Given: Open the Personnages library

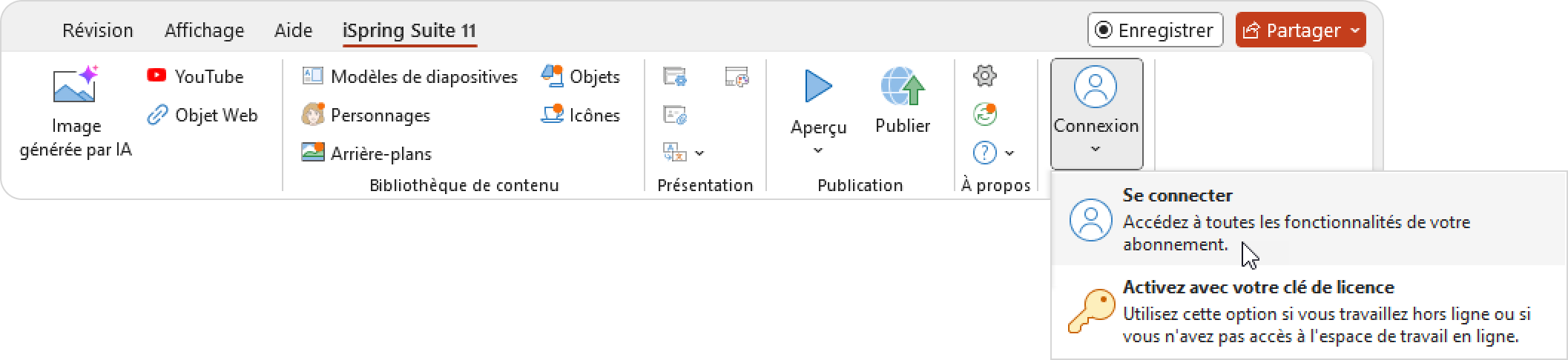Looking at the screenshot, I should 366,115.
